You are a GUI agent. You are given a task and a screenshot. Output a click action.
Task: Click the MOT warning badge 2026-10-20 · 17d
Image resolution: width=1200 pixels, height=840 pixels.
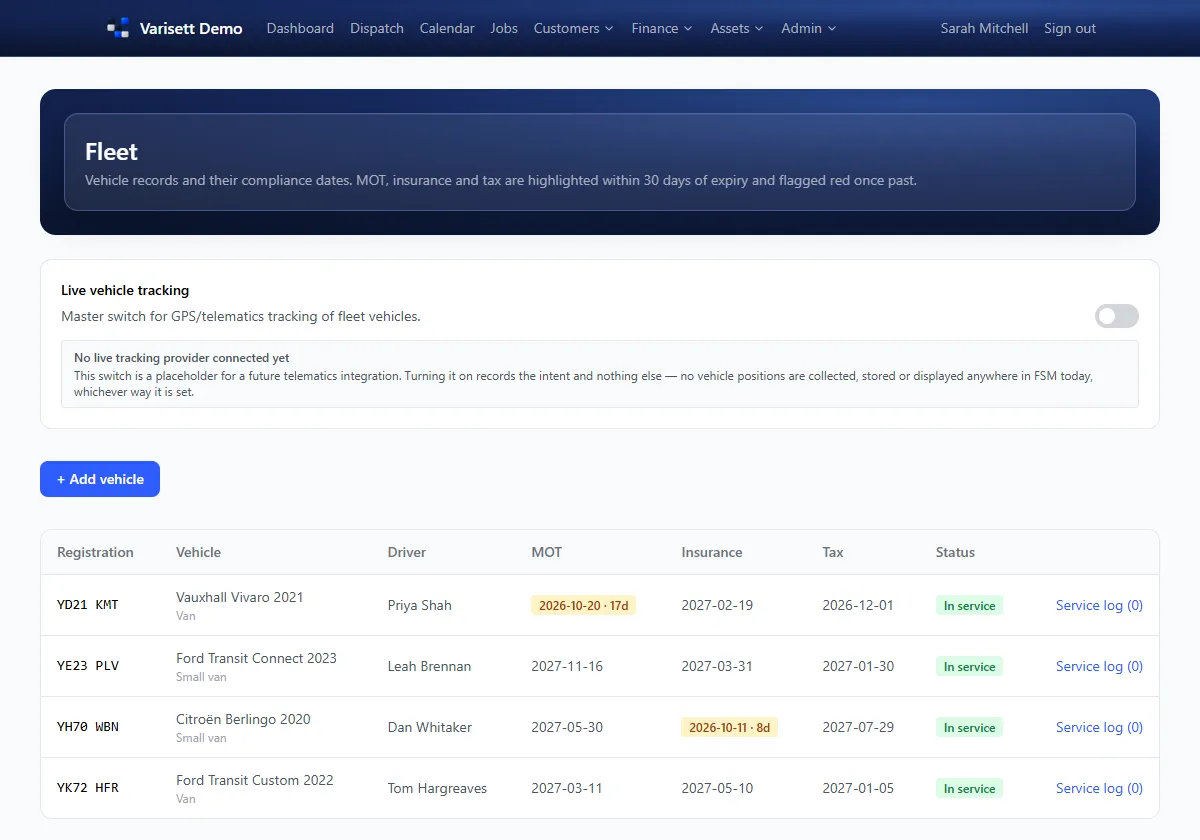(x=584, y=605)
